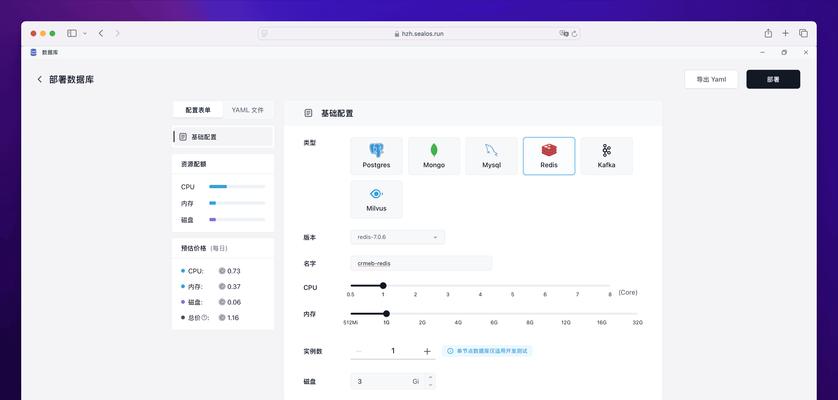Click the 512Mi label on memory scale
The width and height of the screenshot is (838, 400).
click(x=351, y=323)
